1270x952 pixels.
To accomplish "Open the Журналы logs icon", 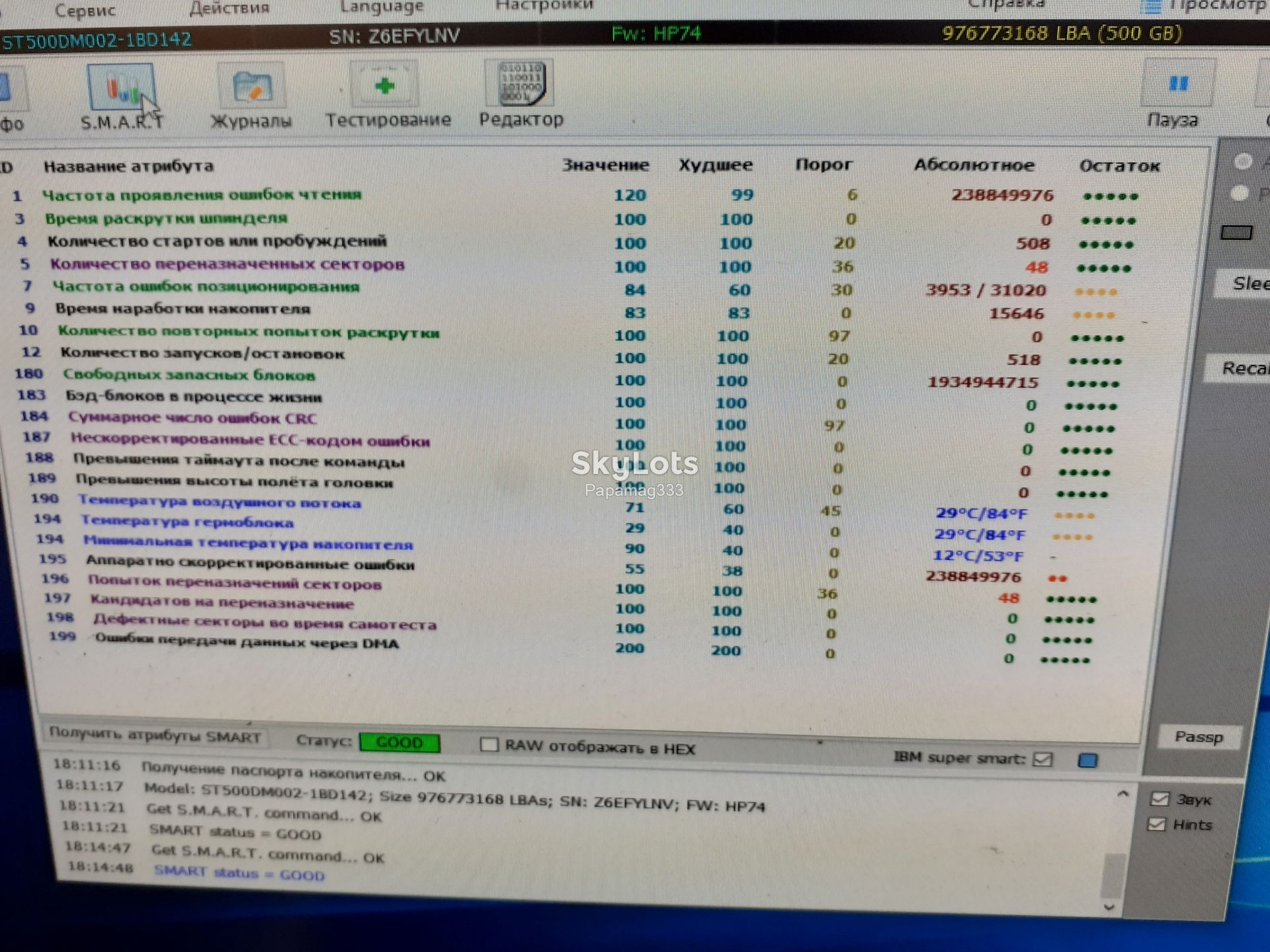I will pos(251,86).
